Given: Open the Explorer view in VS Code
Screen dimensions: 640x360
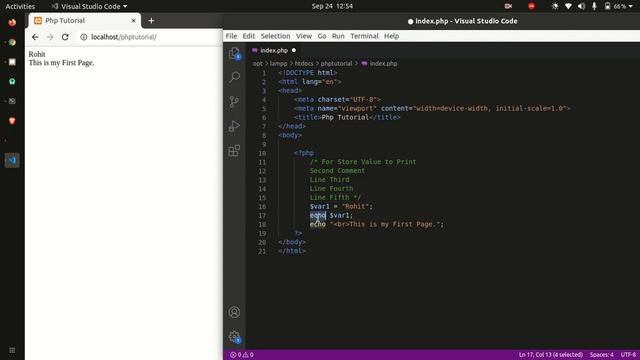Looking at the screenshot, I should point(234,53).
